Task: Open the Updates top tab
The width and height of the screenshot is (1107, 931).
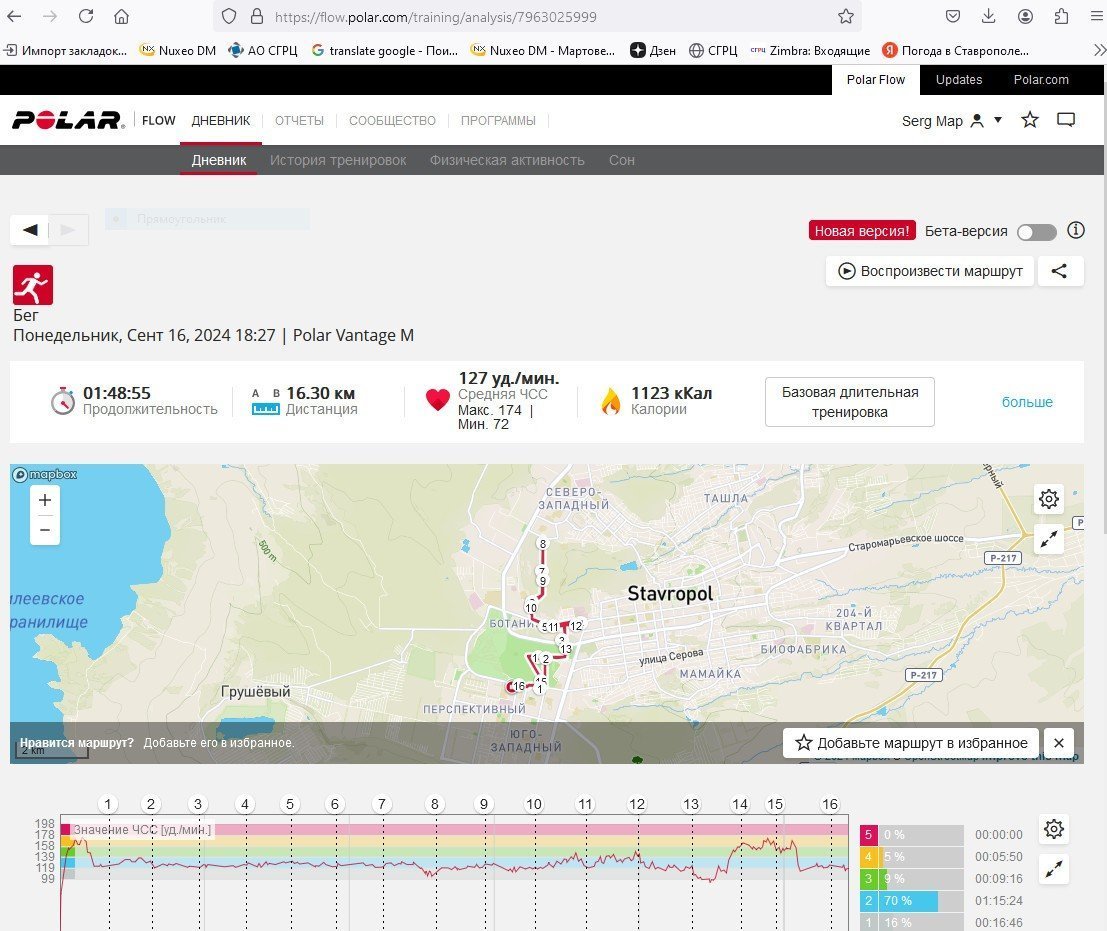Action: tap(958, 80)
